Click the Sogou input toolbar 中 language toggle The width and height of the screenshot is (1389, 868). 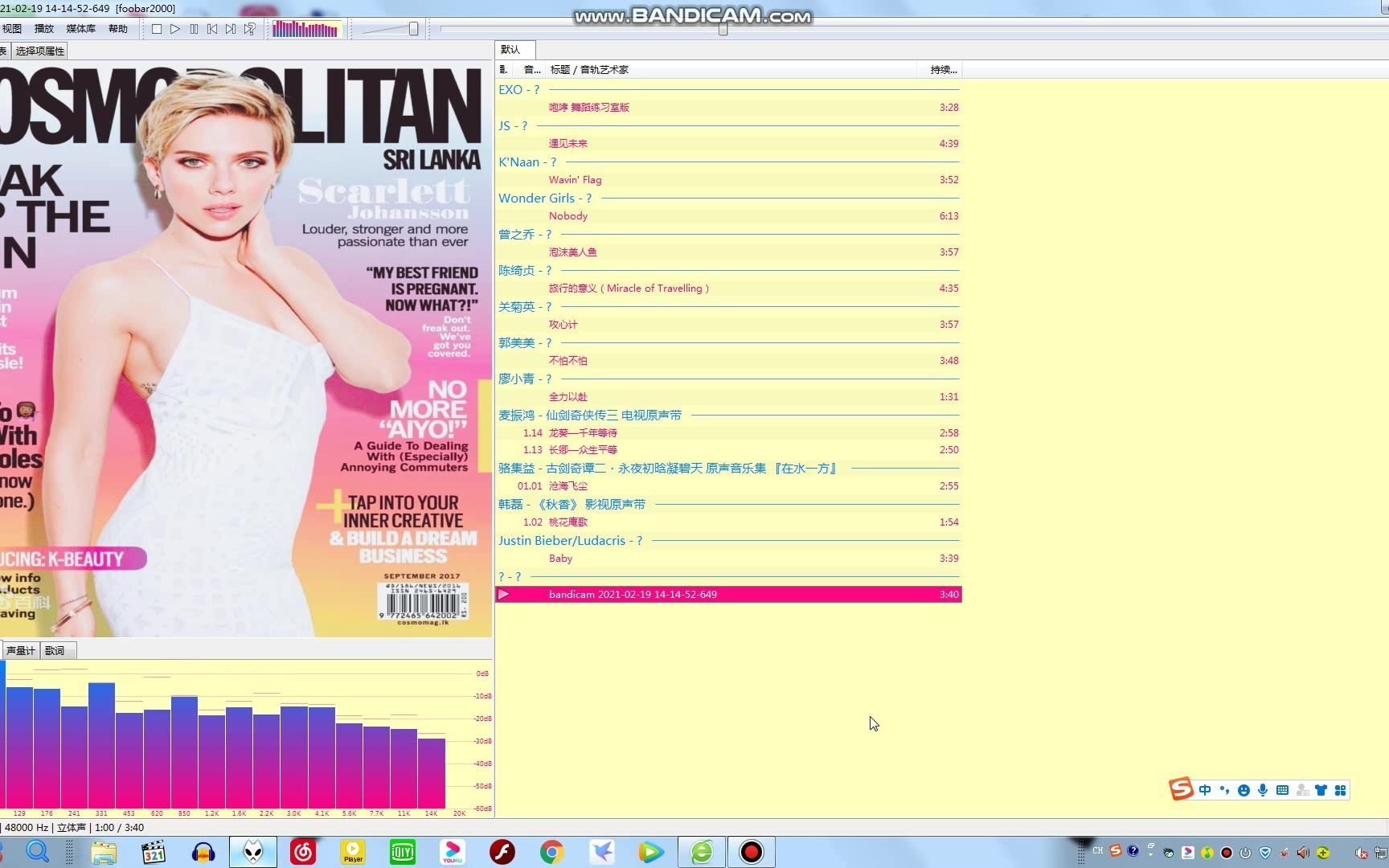(1204, 790)
